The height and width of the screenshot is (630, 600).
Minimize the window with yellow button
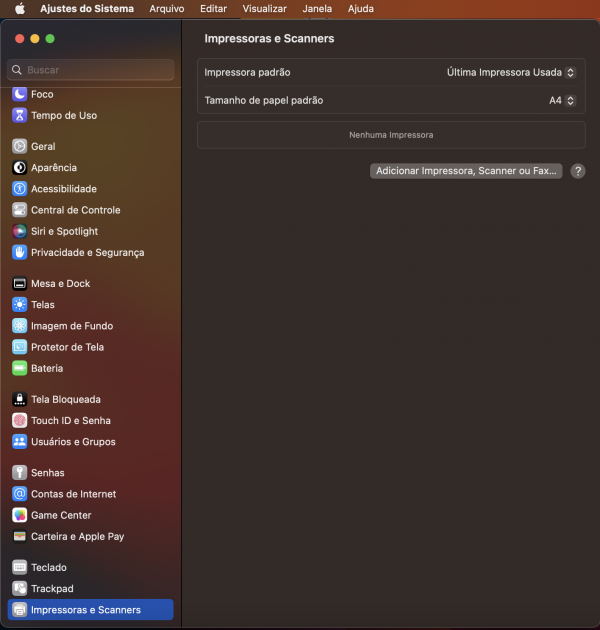point(35,39)
